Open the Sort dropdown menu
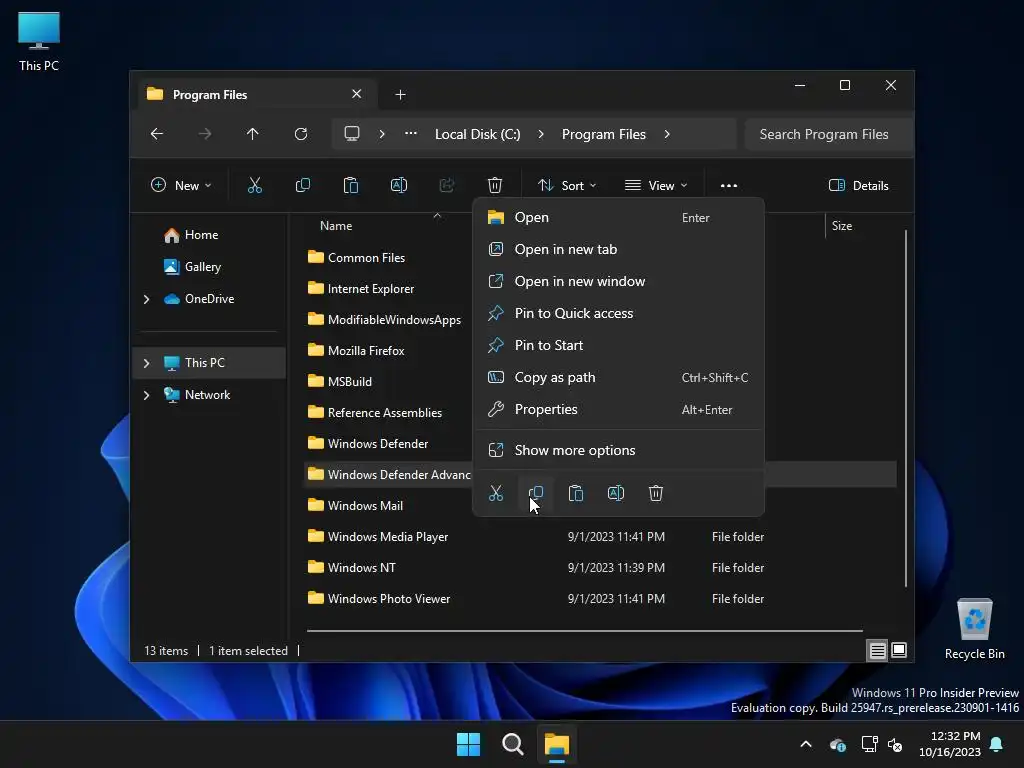 pos(566,185)
